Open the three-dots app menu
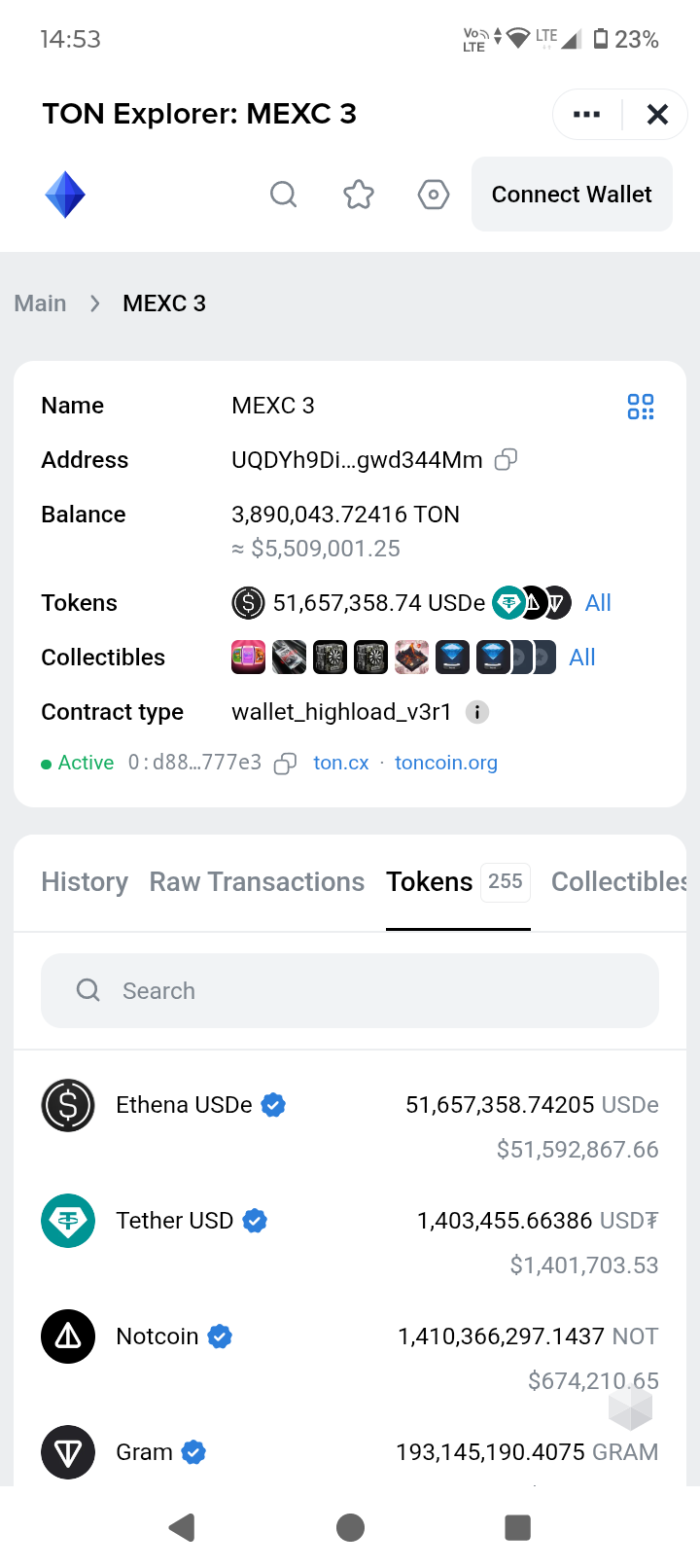 point(587,115)
